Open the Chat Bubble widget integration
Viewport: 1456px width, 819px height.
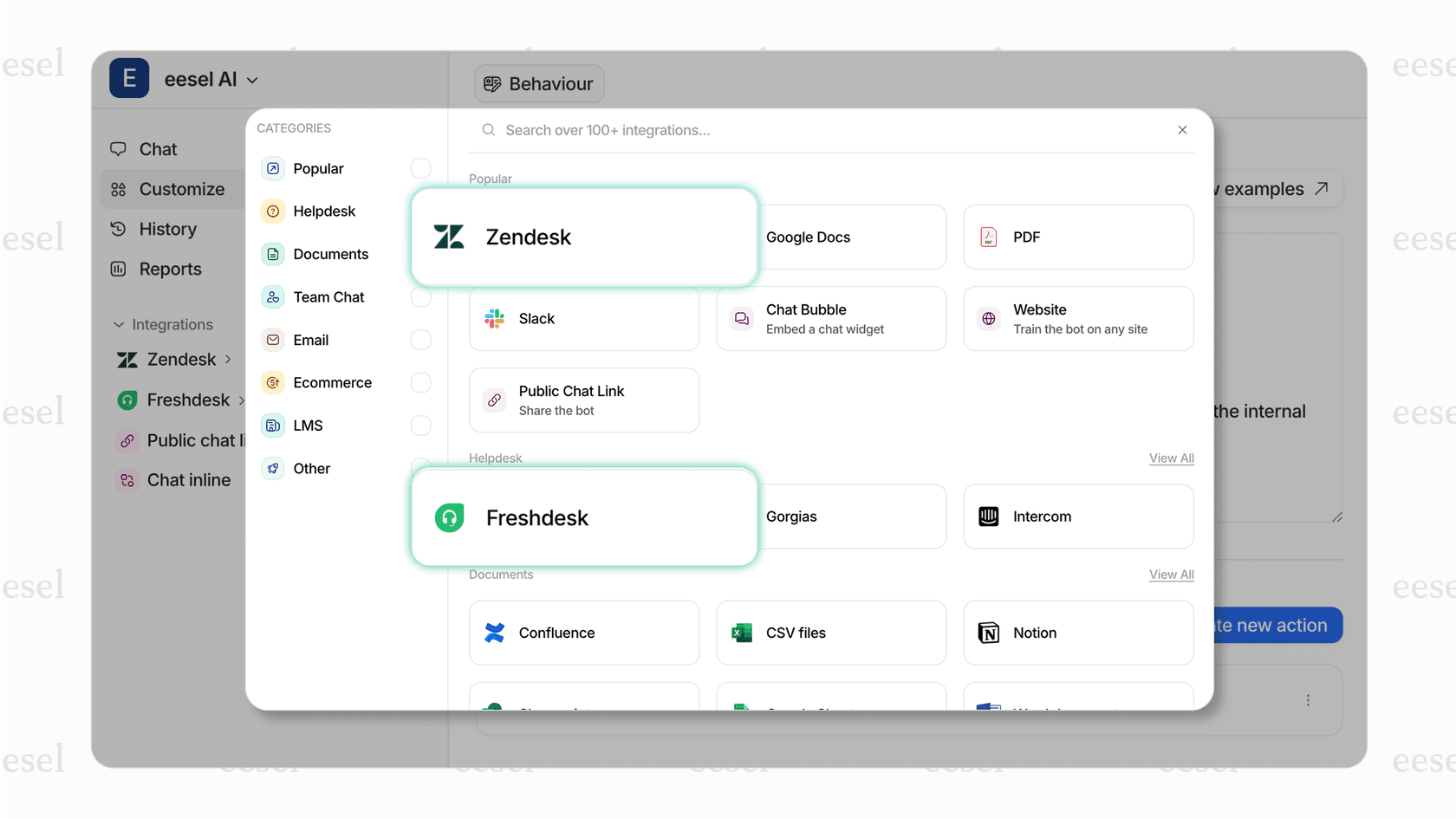[830, 318]
